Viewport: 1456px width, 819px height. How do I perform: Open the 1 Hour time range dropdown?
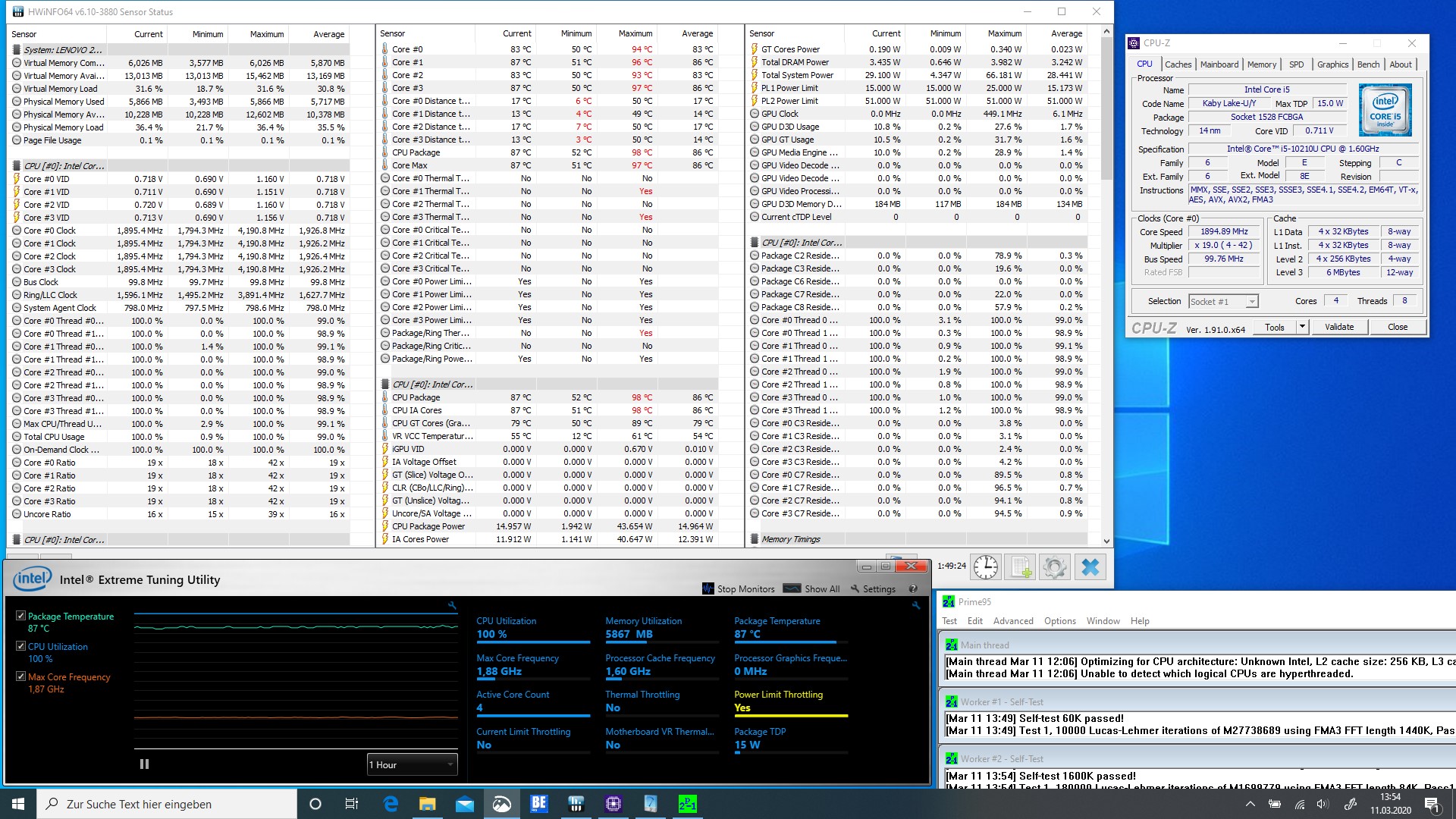click(x=413, y=764)
